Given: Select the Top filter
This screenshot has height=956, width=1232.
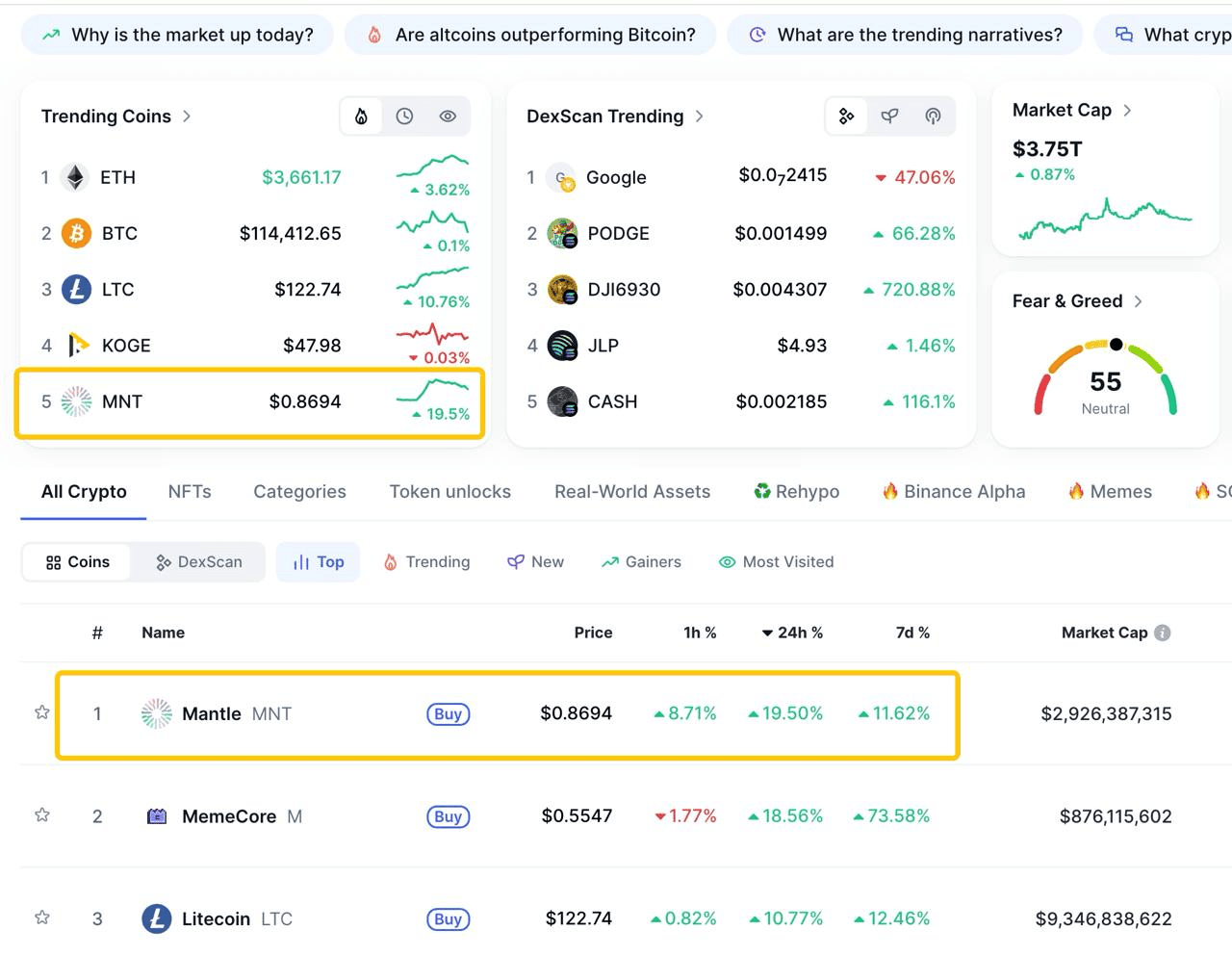Looking at the screenshot, I should (x=318, y=562).
